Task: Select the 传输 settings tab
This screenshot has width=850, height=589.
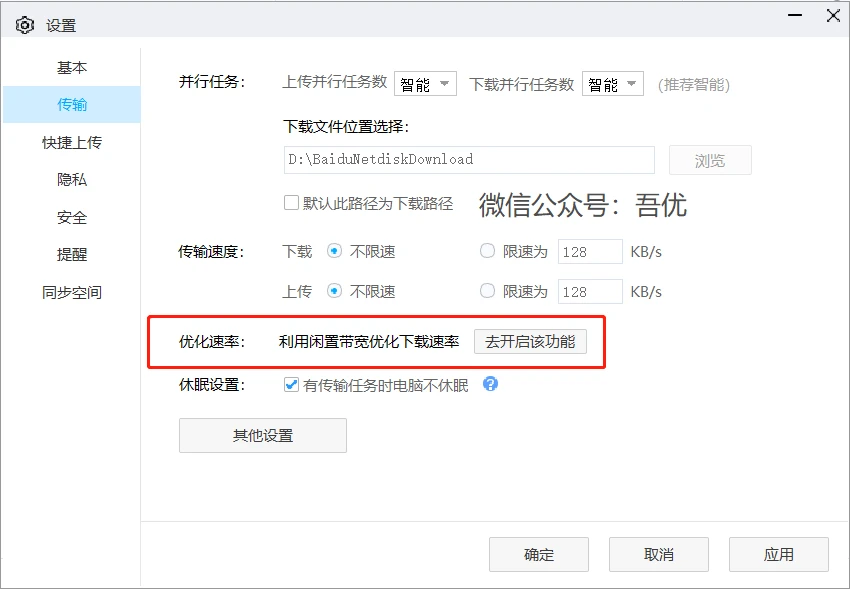Action: click(72, 104)
